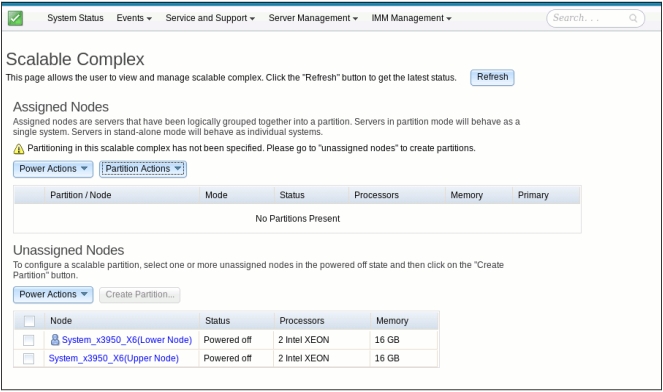Image resolution: width=663 pixels, height=392 pixels.
Task: Expand Power Actions under Assigned Nodes
Action: pos(53,169)
